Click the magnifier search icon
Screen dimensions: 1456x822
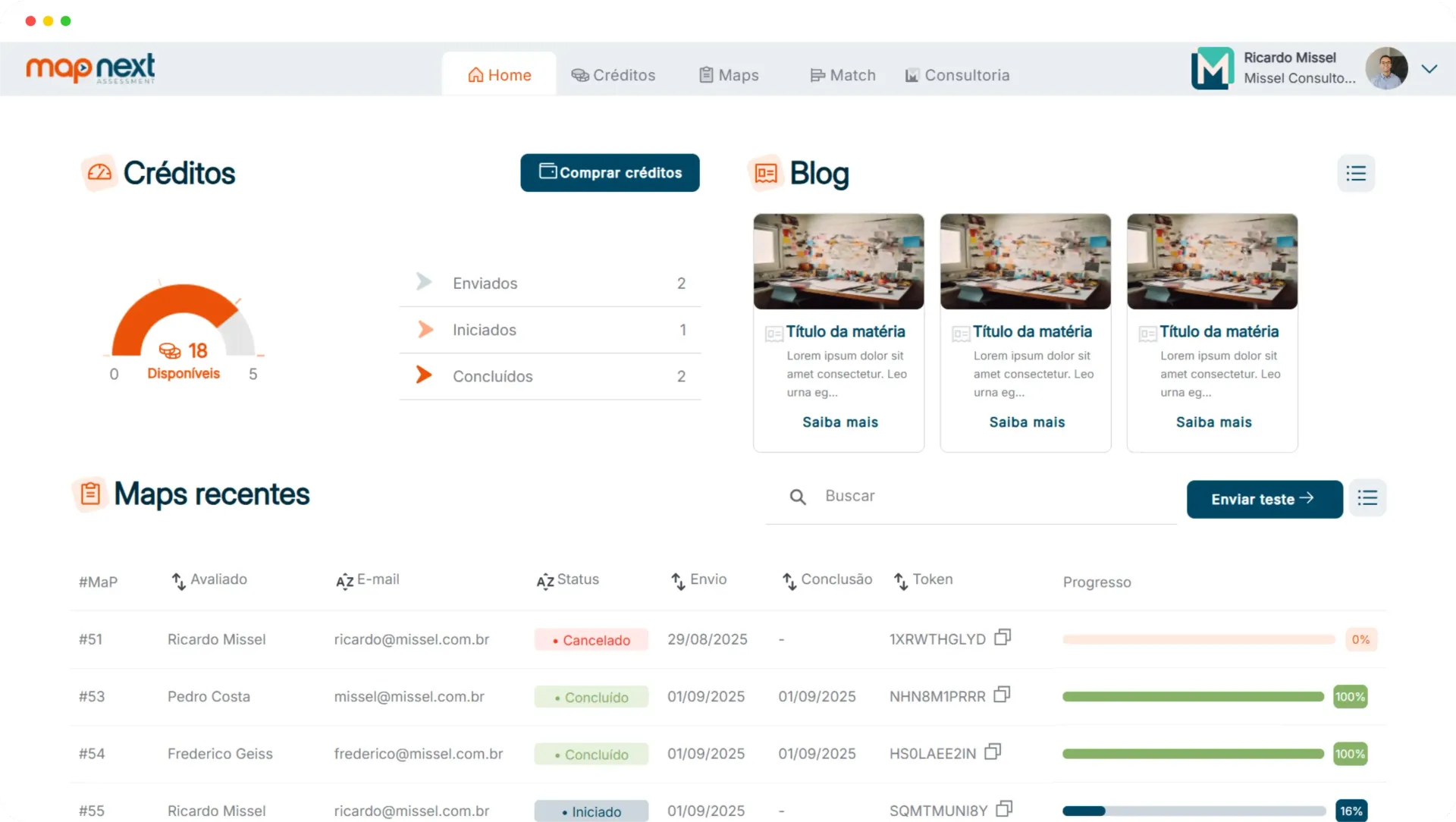(x=798, y=497)
